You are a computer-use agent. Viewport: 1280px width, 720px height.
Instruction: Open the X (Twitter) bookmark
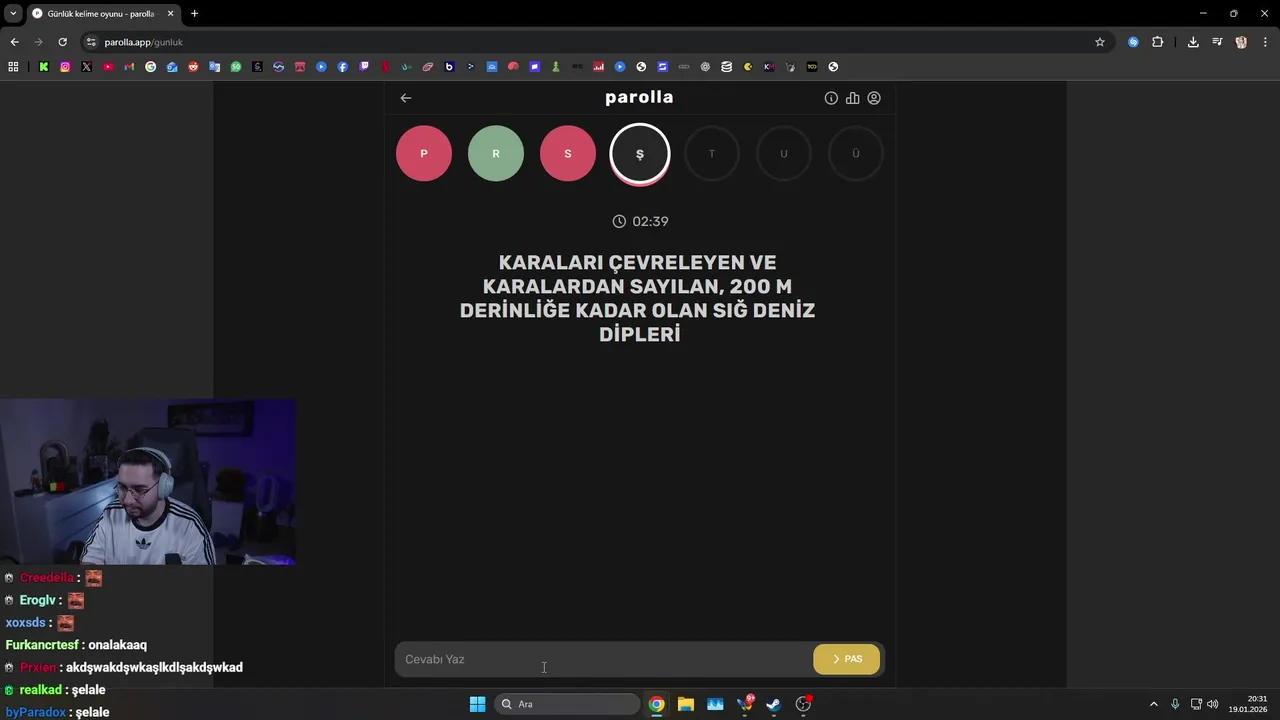[x=86, y=67]
